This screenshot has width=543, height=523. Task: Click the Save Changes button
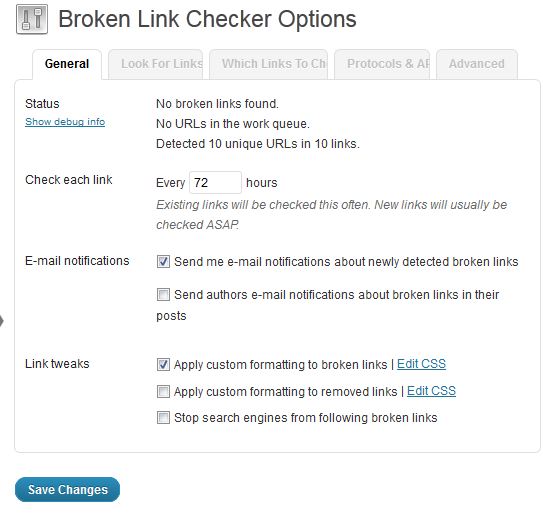(68, 489)
